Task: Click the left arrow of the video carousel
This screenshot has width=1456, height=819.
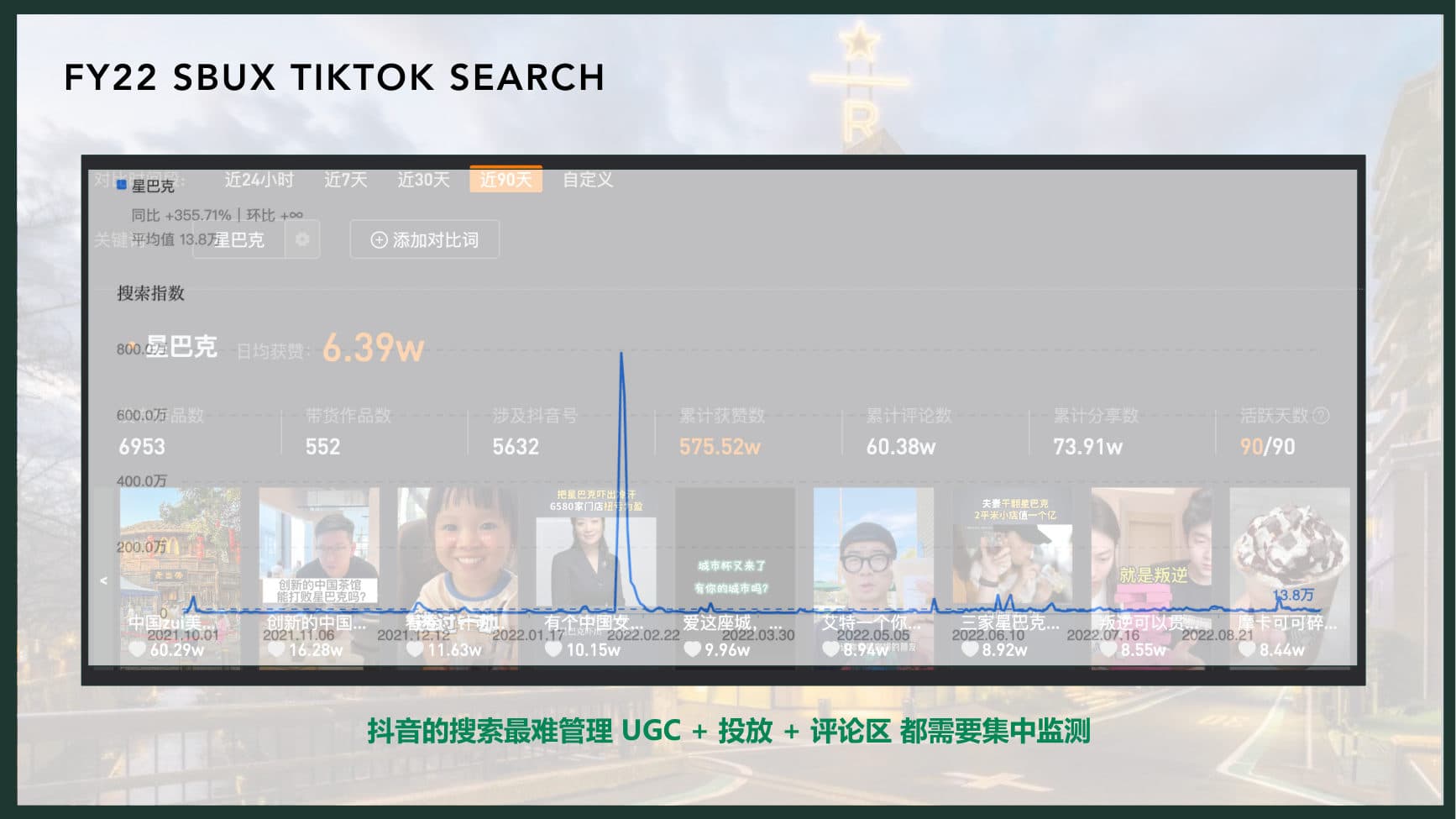Action: point(104,580)
